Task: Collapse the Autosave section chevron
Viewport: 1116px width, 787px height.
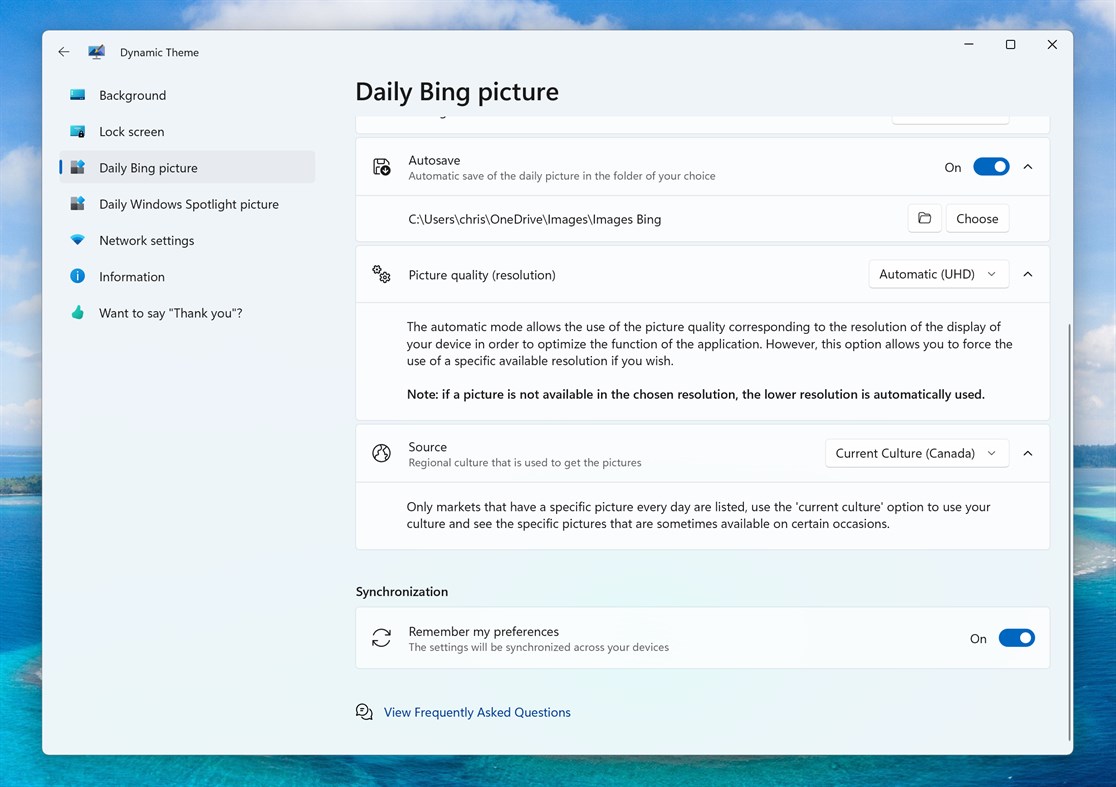Action: click(x=1028, y=166)
